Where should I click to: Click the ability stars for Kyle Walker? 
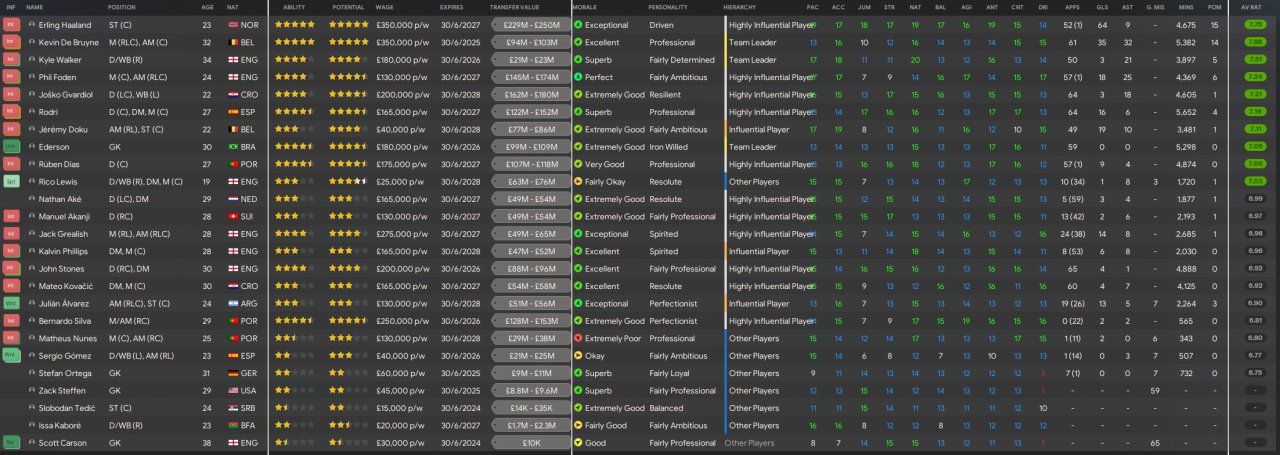[x=296, y=60]
